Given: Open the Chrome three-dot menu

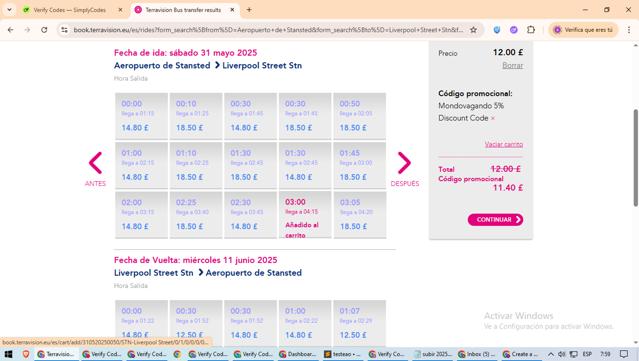Looking at the screenshot, I should point(628,30).
